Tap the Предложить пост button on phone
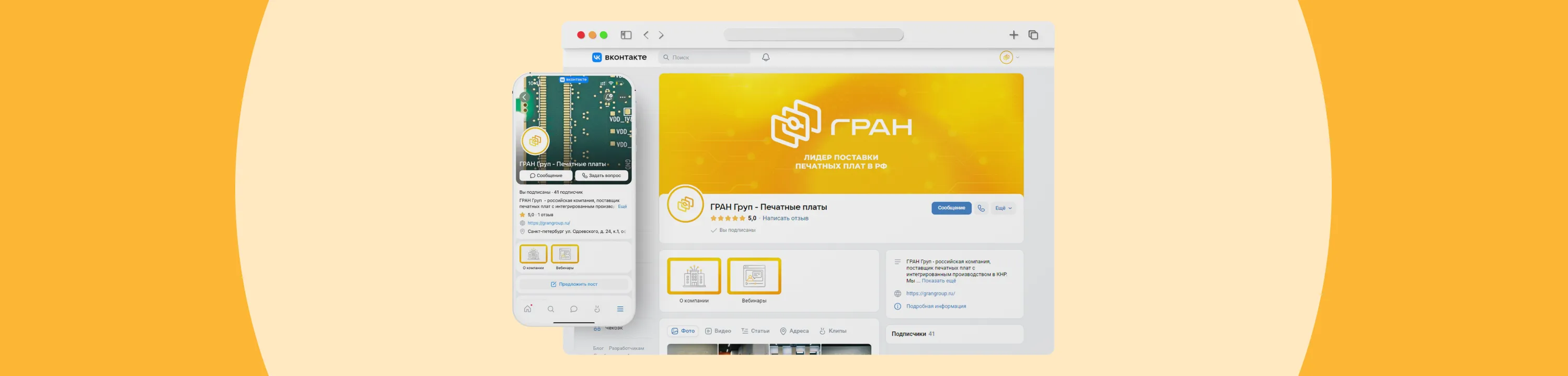Screen dimensions: 1568x376 coord(573,284)
